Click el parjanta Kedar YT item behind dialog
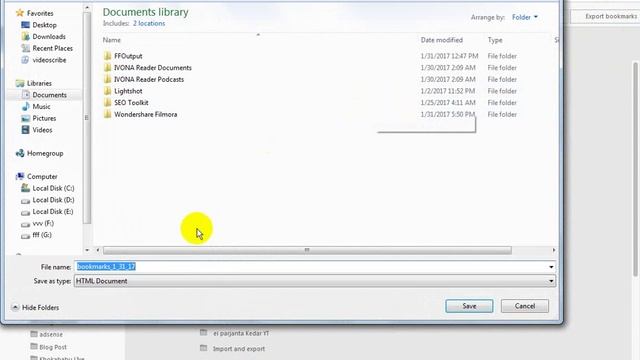 pyautogui.click(x=241, y=333)
